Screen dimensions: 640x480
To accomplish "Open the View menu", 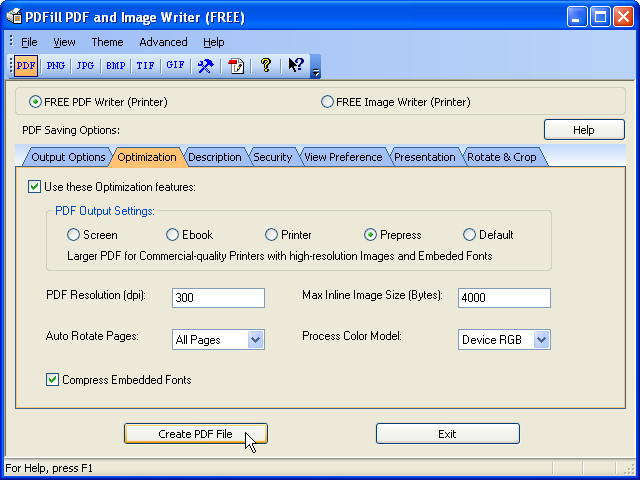I will click(64, 42).
